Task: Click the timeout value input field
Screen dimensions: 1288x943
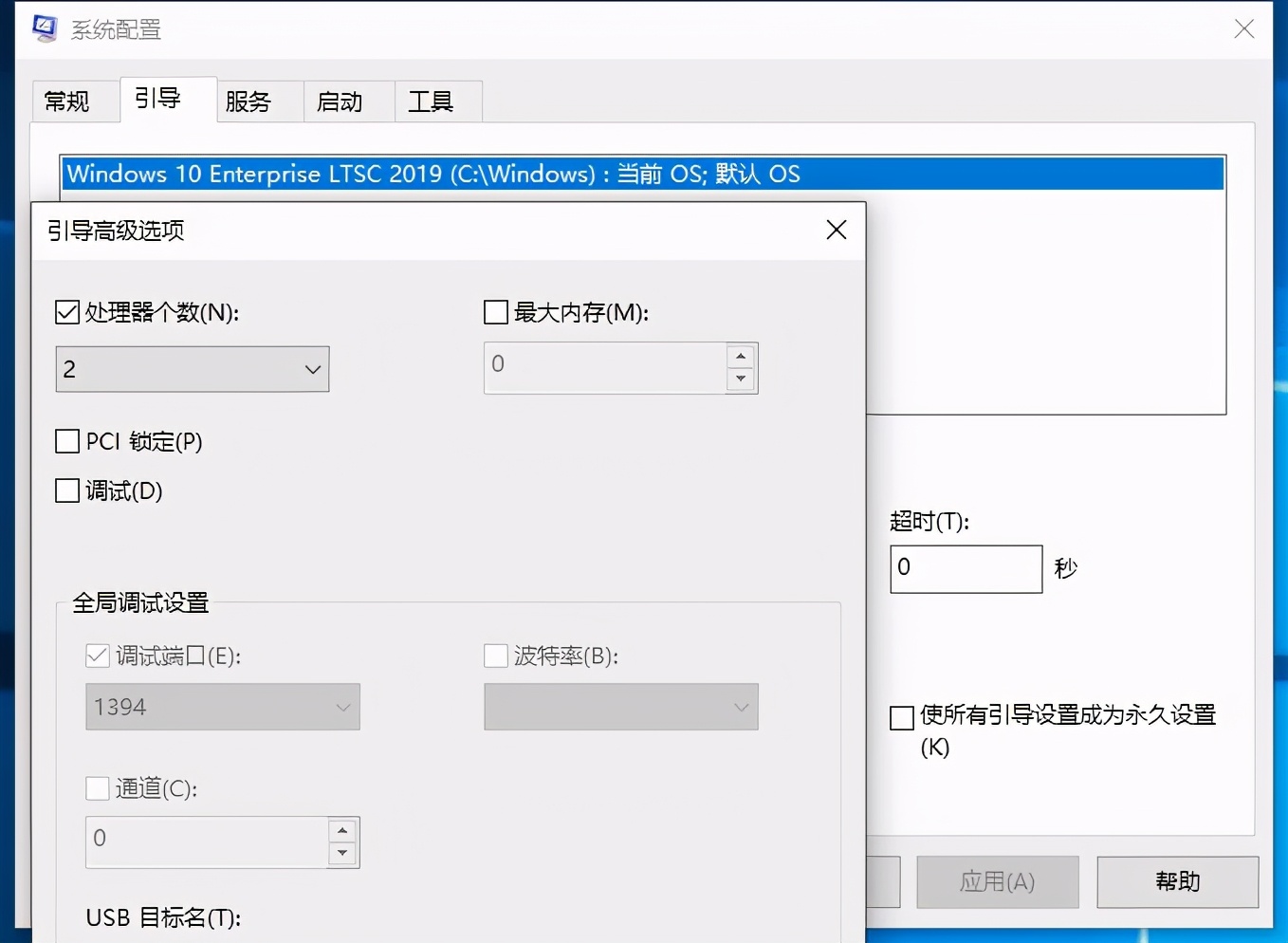Action: (x=966, y=568)
